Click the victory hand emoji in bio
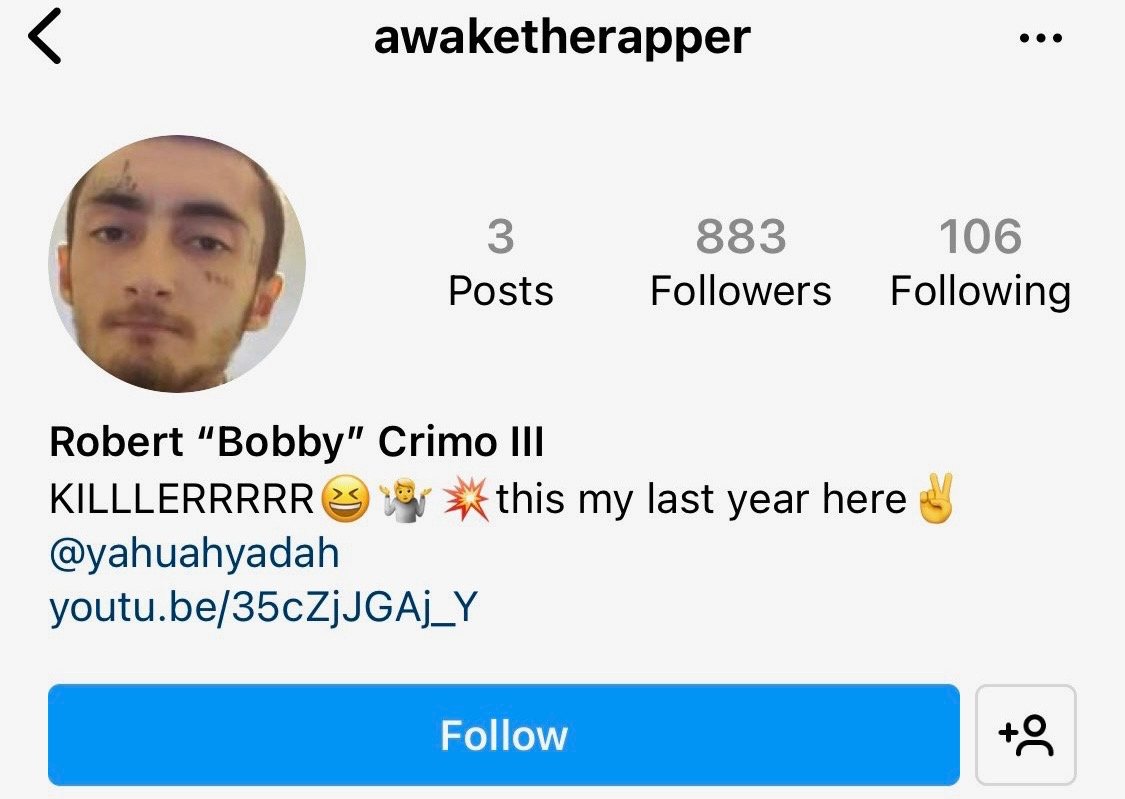The image size is (1125, 799). click(x=936, y=498)
